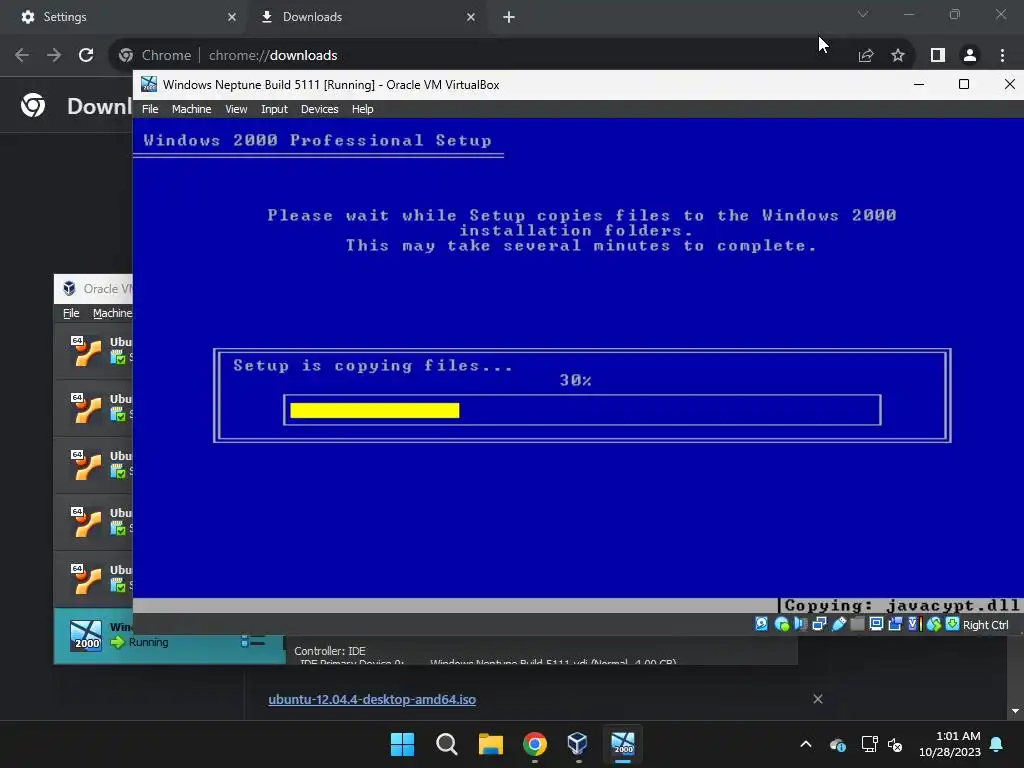
Task: Open the Machine menu of the VM window
Action: click(191, 109)
